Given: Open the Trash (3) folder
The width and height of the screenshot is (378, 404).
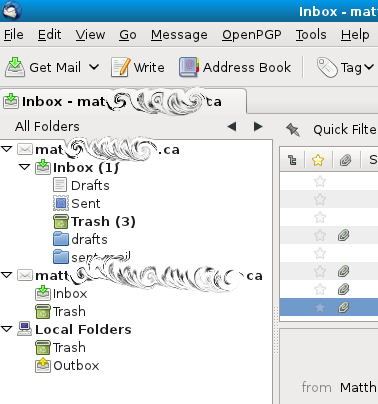Looking at the screenshot, I should click(x=94, y=221).
